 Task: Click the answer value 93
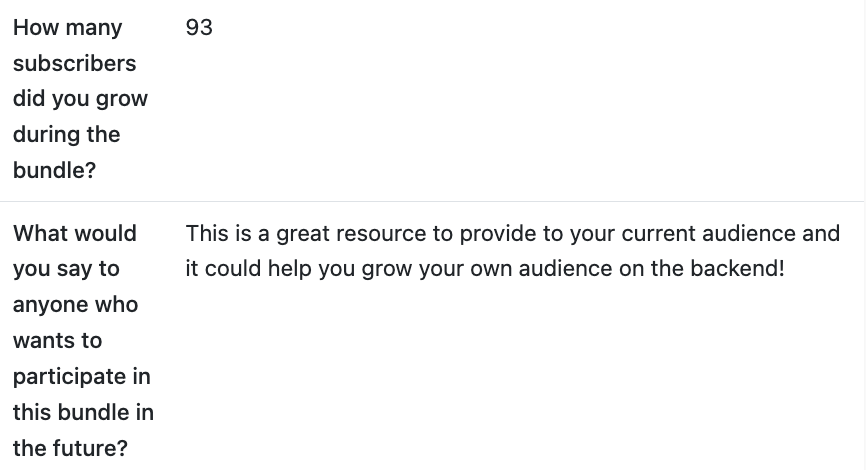pos(199,28)
